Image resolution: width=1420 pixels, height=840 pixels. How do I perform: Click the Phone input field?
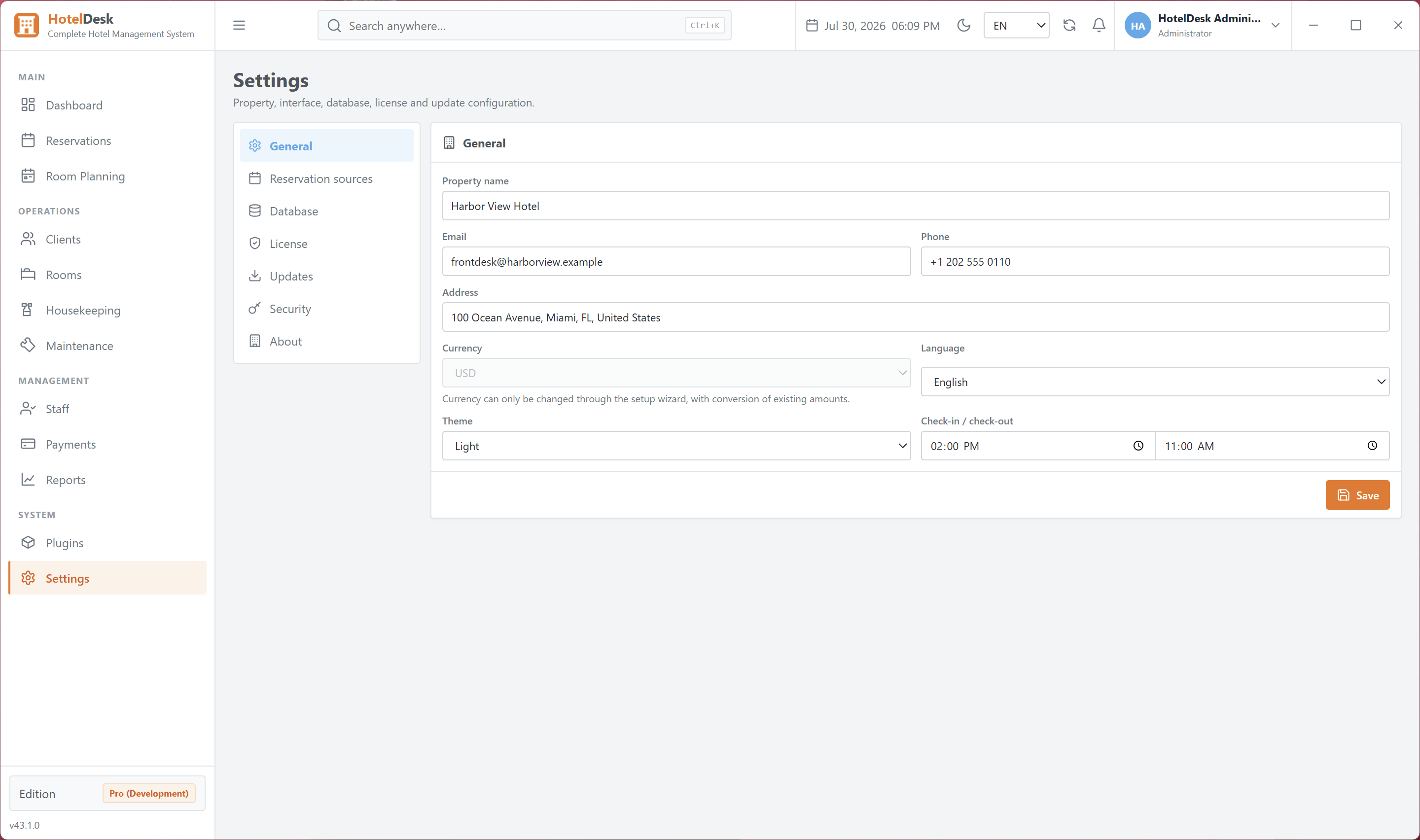(1155, 261)
